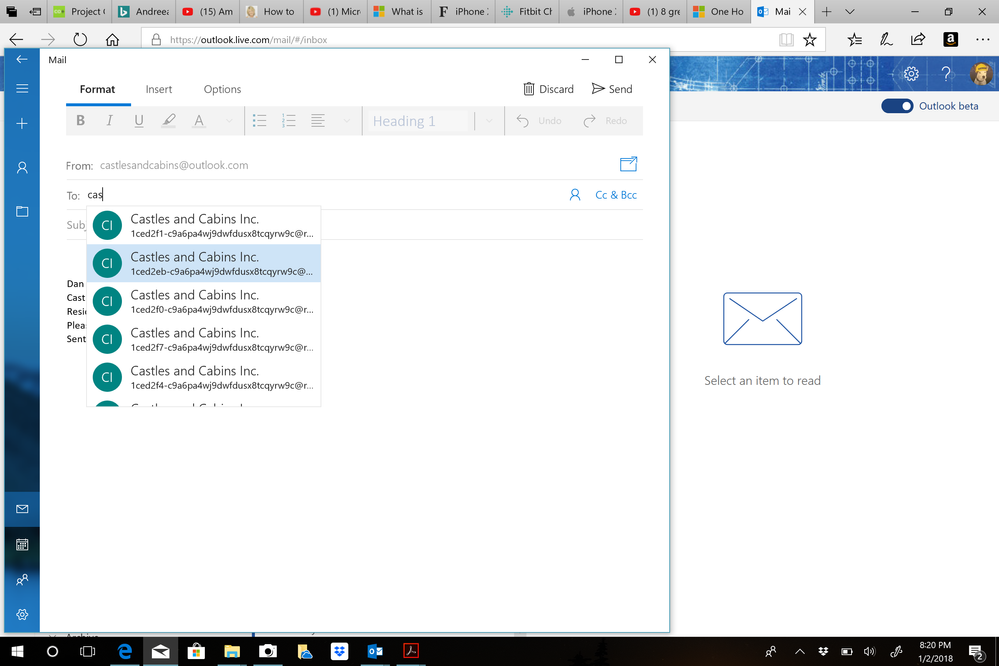Open the contact picker icon
The width and height of the screenshot is (999, 666).
tap(575, 195)
